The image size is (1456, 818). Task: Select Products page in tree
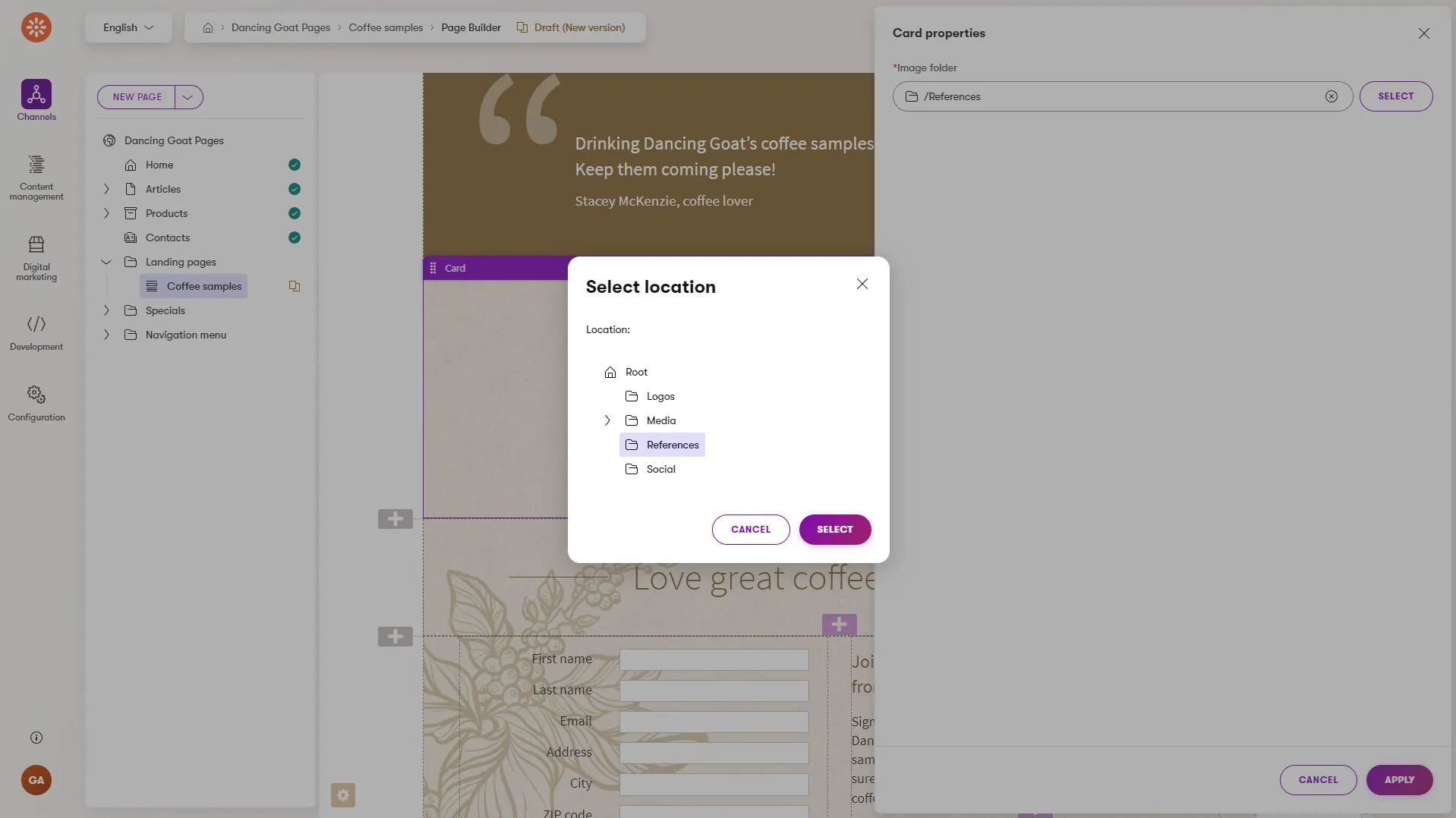coord(166,213)
